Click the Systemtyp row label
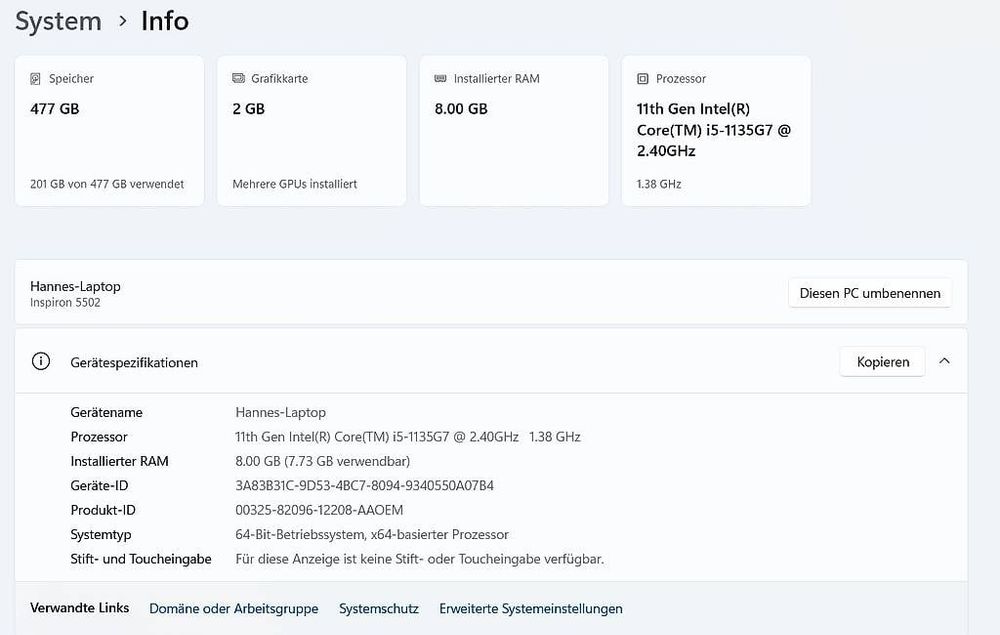The image size is (1000, 635). point(101,534)
